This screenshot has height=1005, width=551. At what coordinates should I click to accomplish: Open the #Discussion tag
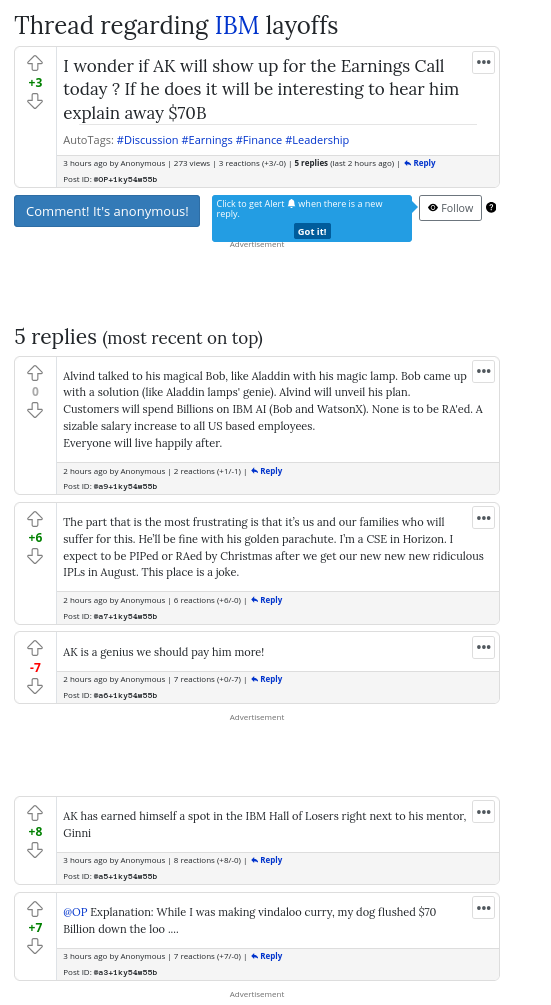pos(147,140)
